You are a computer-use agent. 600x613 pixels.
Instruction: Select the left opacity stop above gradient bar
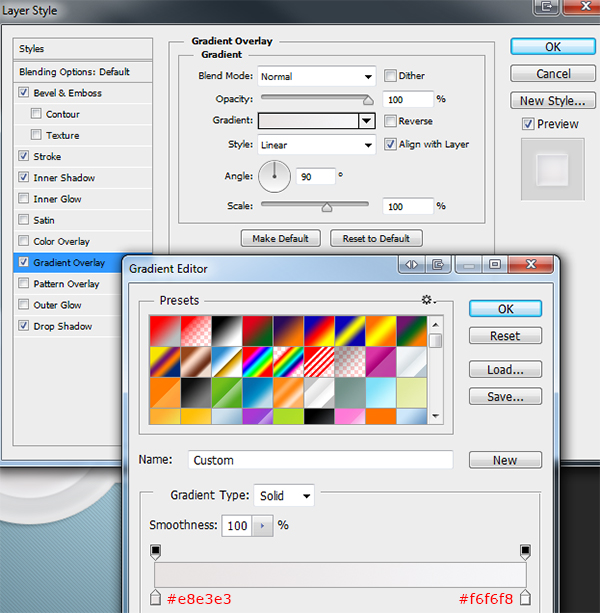(155, 551)
